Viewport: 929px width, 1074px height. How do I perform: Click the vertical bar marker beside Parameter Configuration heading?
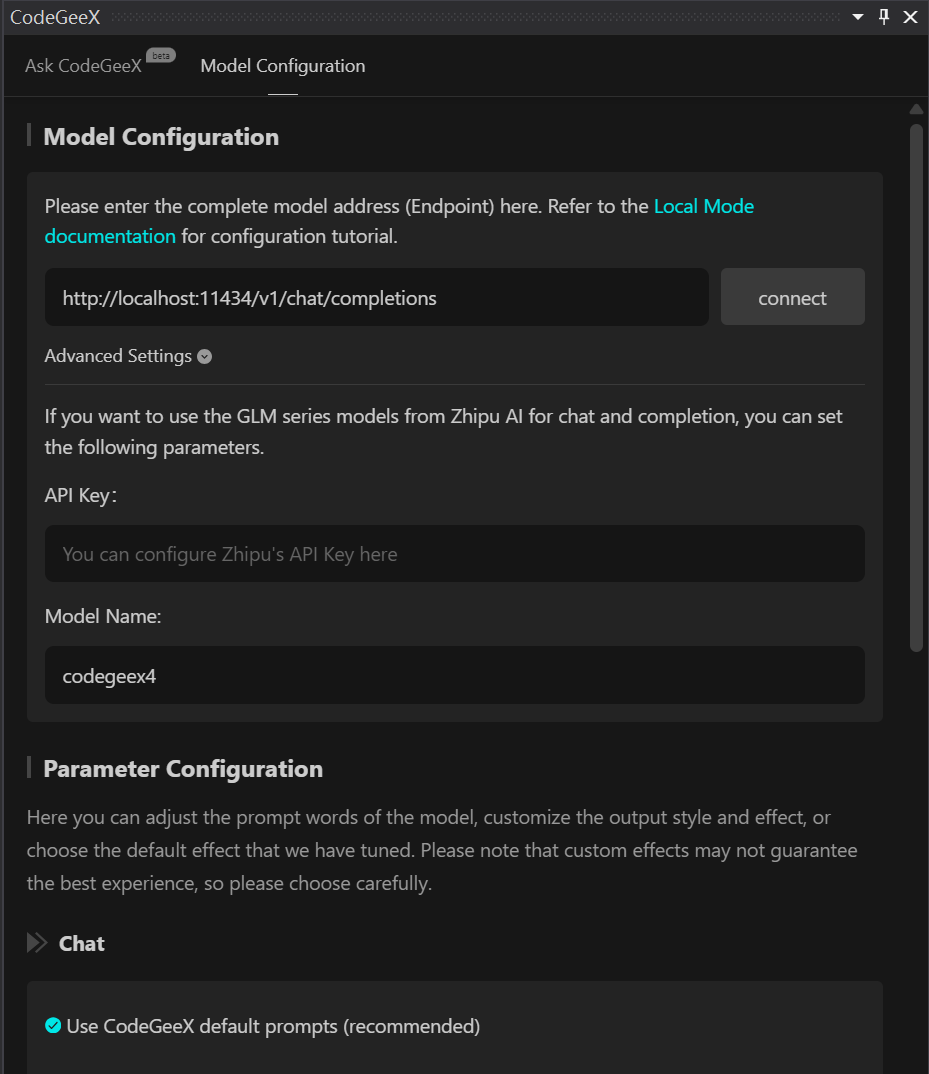click(x=30, y=768)
